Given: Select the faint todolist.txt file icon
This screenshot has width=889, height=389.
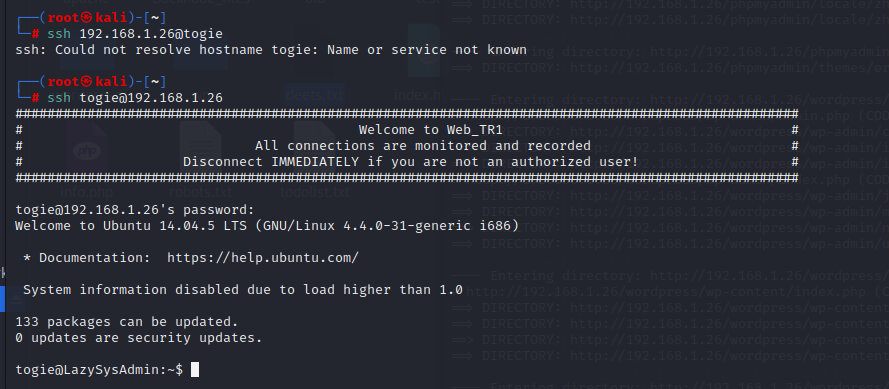Looking at the screenshot, I should 315,149.
